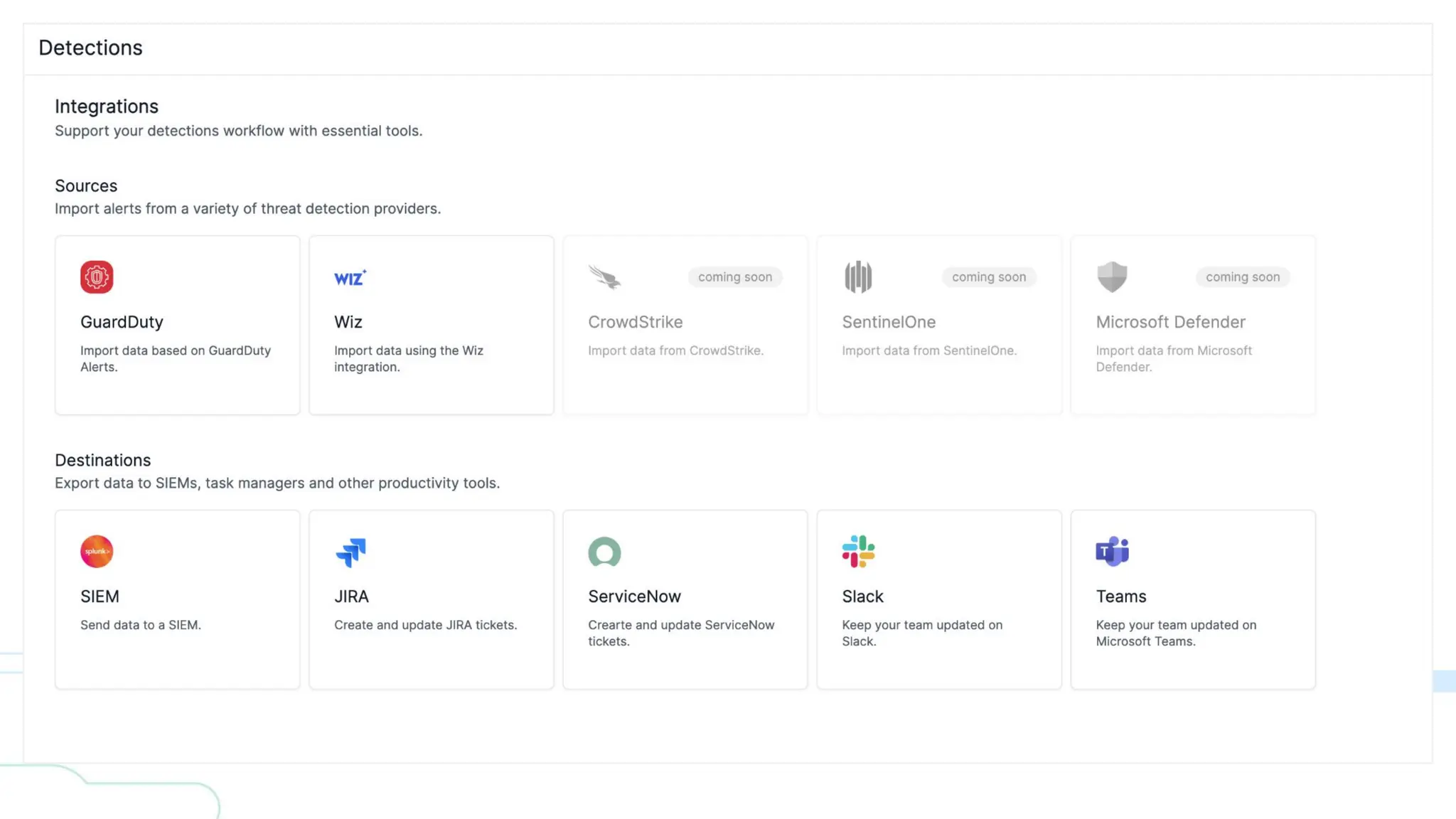Click Microsoft Defender's coming soon badge

pos(1242,277)
